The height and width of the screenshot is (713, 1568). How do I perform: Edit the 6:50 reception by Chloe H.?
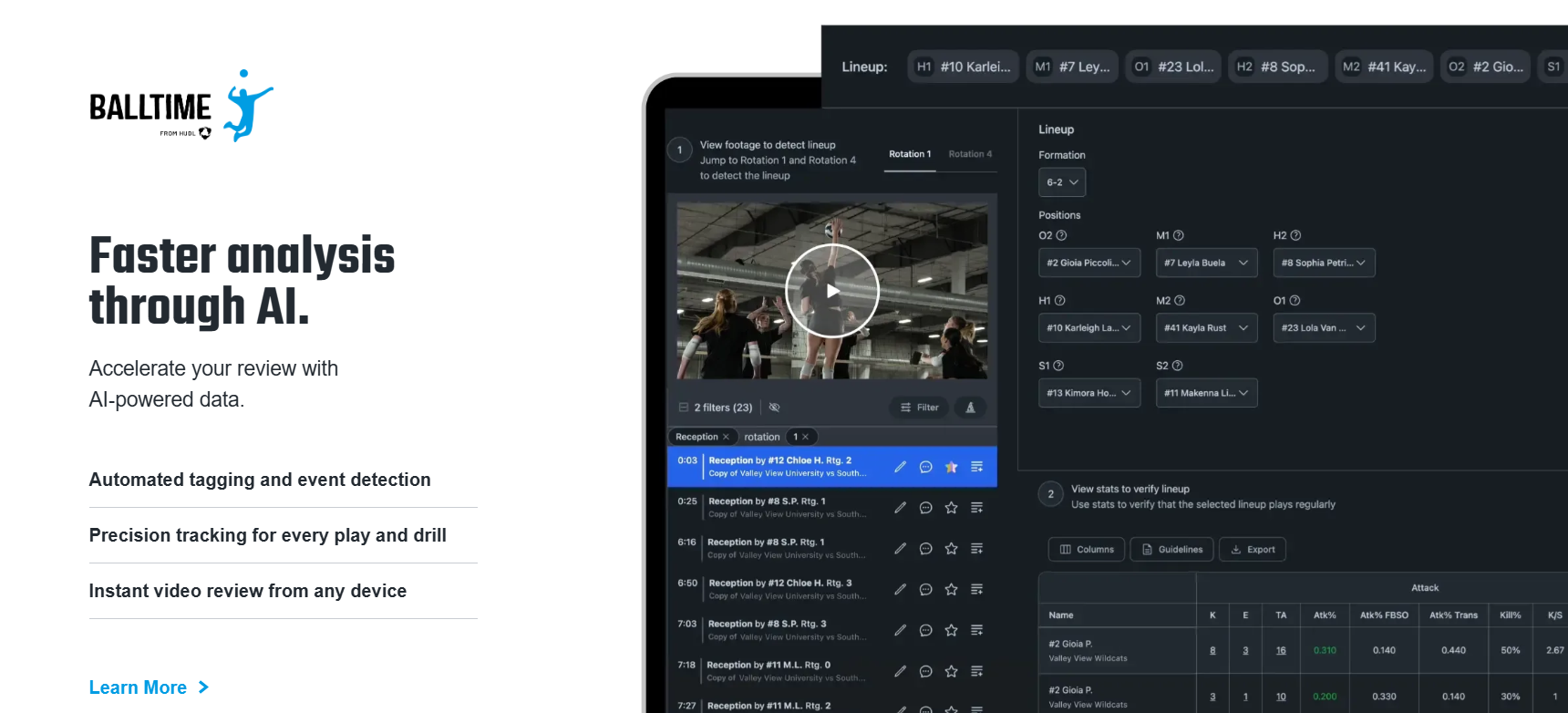(900, 590)
